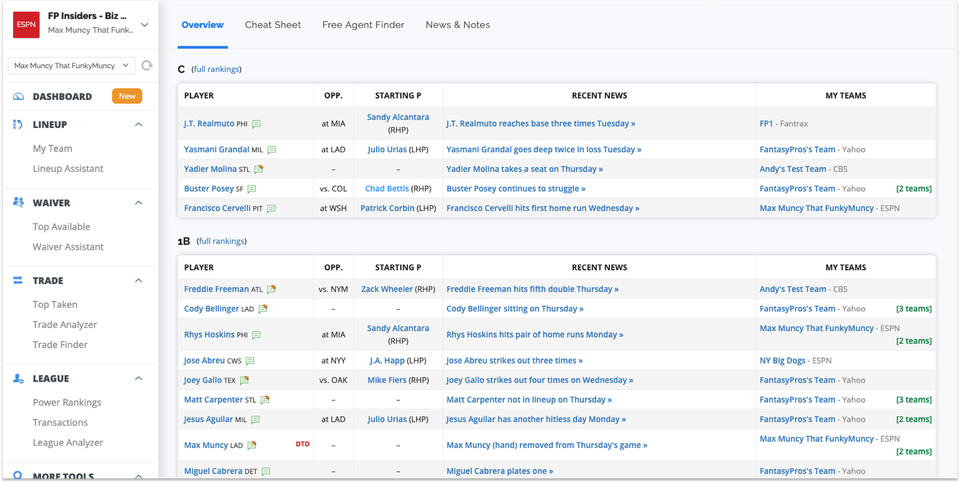
Task: Open Top Taken under Trade
Action: 55,304
